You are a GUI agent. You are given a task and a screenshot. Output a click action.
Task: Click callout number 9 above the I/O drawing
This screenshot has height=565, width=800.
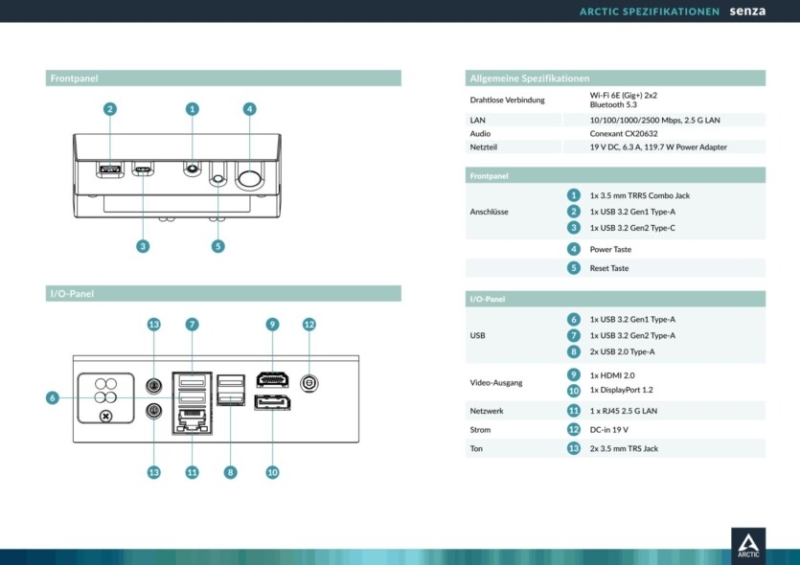point(272,324)
